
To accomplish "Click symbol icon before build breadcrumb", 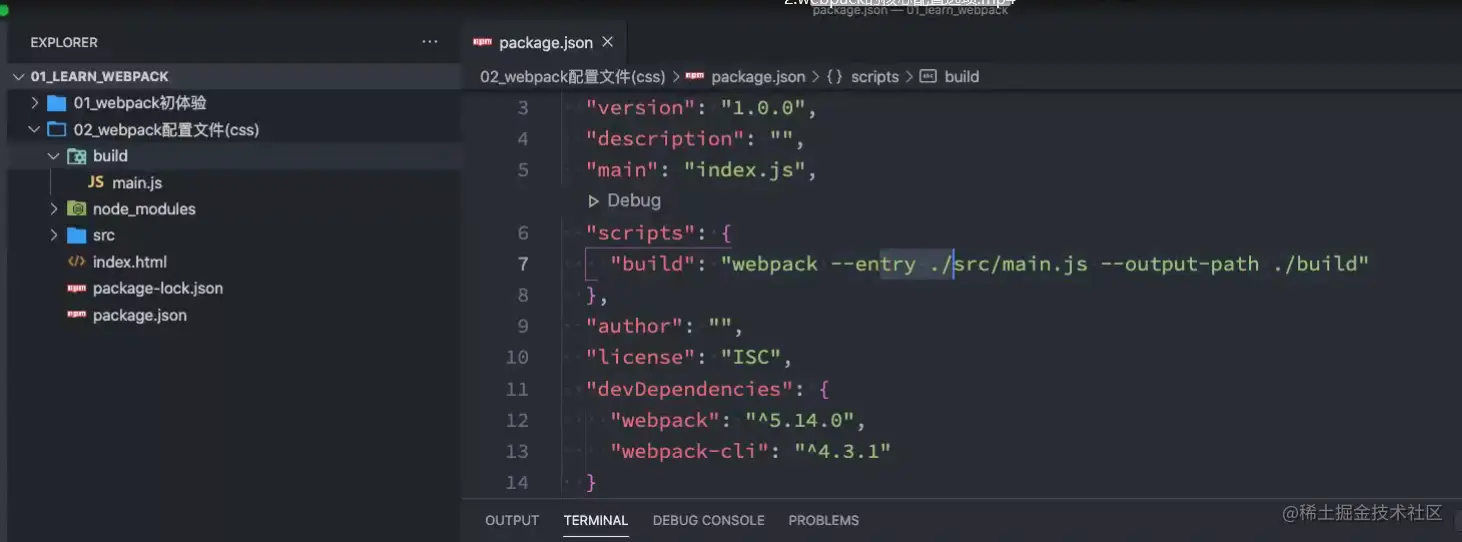I will (927, 76).
